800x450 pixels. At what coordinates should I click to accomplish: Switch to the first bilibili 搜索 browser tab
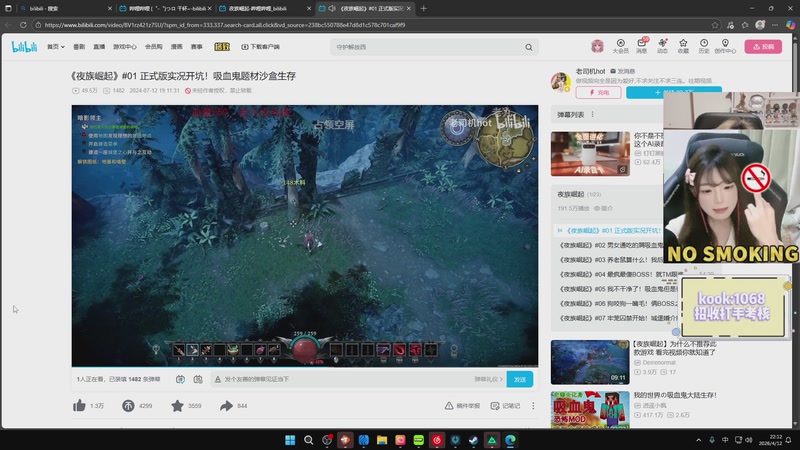tap(64, 8)
